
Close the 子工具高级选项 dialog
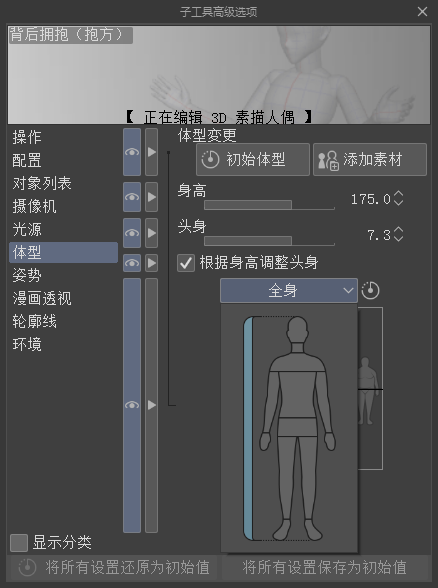tap(422, 12)
